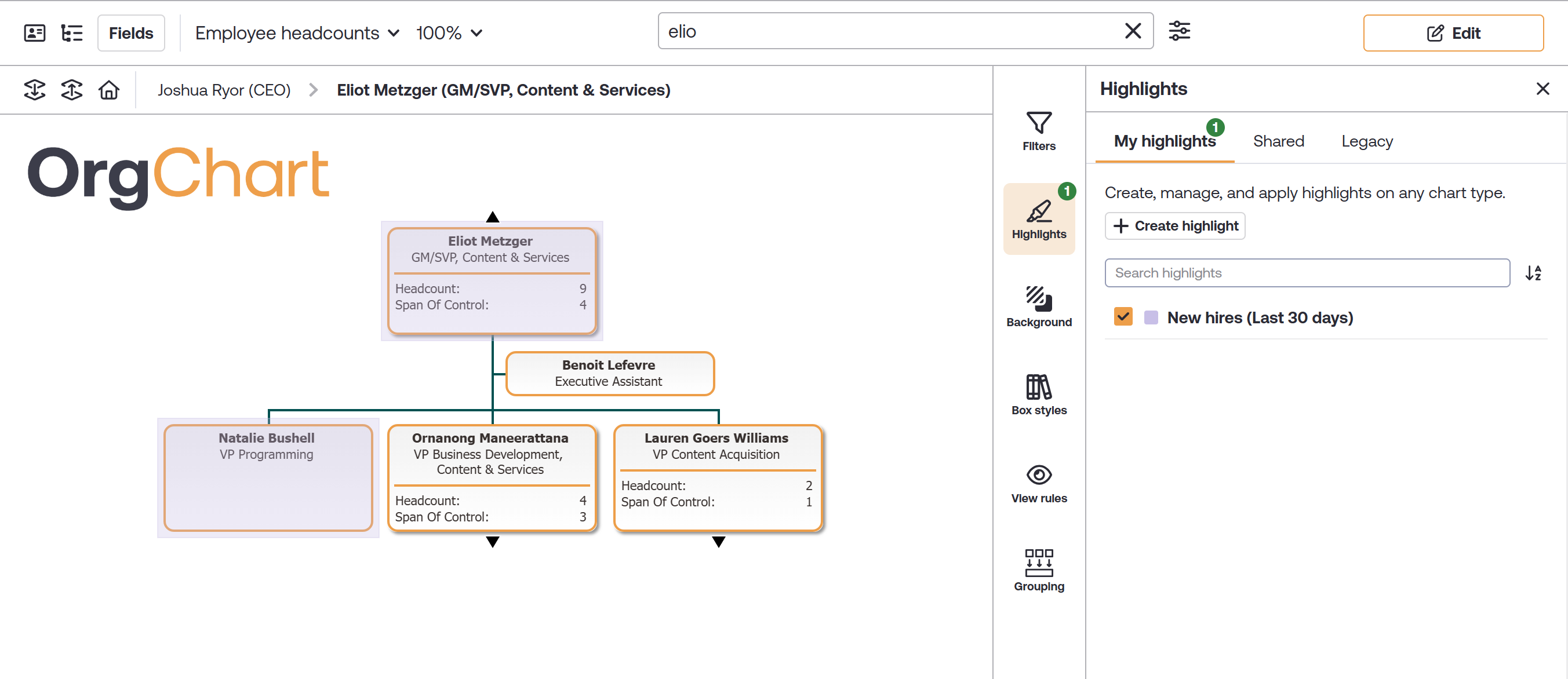Viewport: 1568px width, 679px height.
Task: Close the Highlights panel
Action: click(1542, 89)
